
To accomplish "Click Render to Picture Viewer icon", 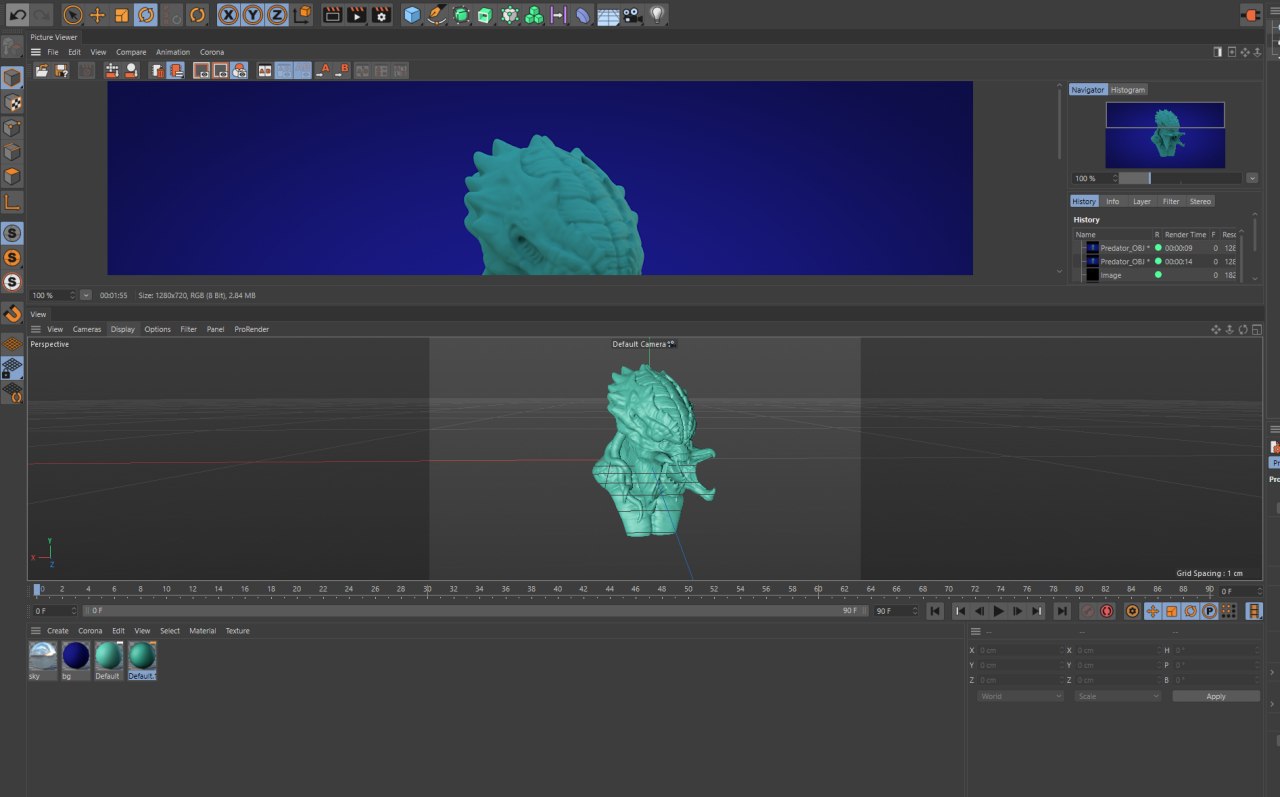I will pos(356,15).
